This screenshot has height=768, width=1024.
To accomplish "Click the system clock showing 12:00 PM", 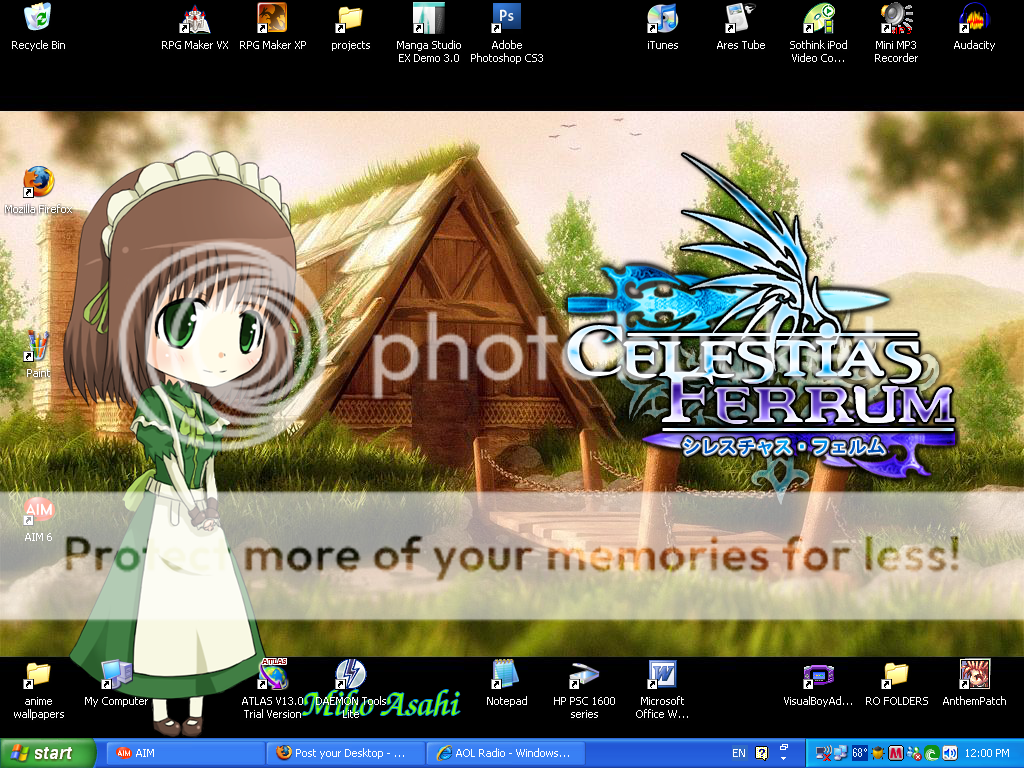I will pos(989,753).
